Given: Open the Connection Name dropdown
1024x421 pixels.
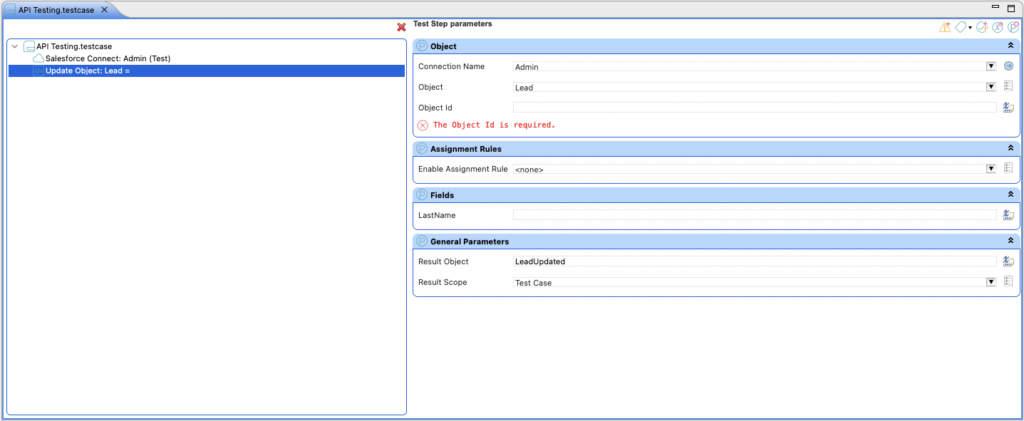Looking at the screenshot, I should (991, 67).
